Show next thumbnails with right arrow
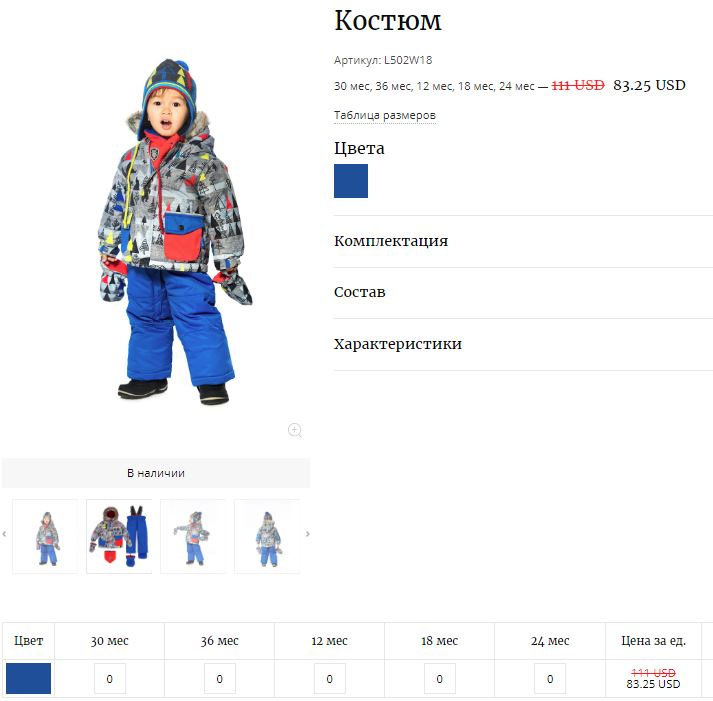This screenshot has height=701, width=713. 308,534
